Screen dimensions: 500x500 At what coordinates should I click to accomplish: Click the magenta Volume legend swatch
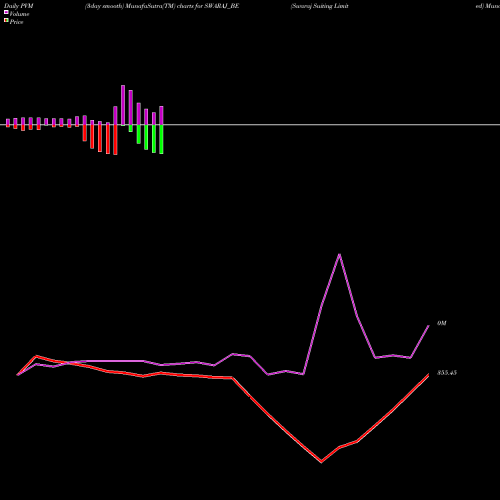point(6,12)
